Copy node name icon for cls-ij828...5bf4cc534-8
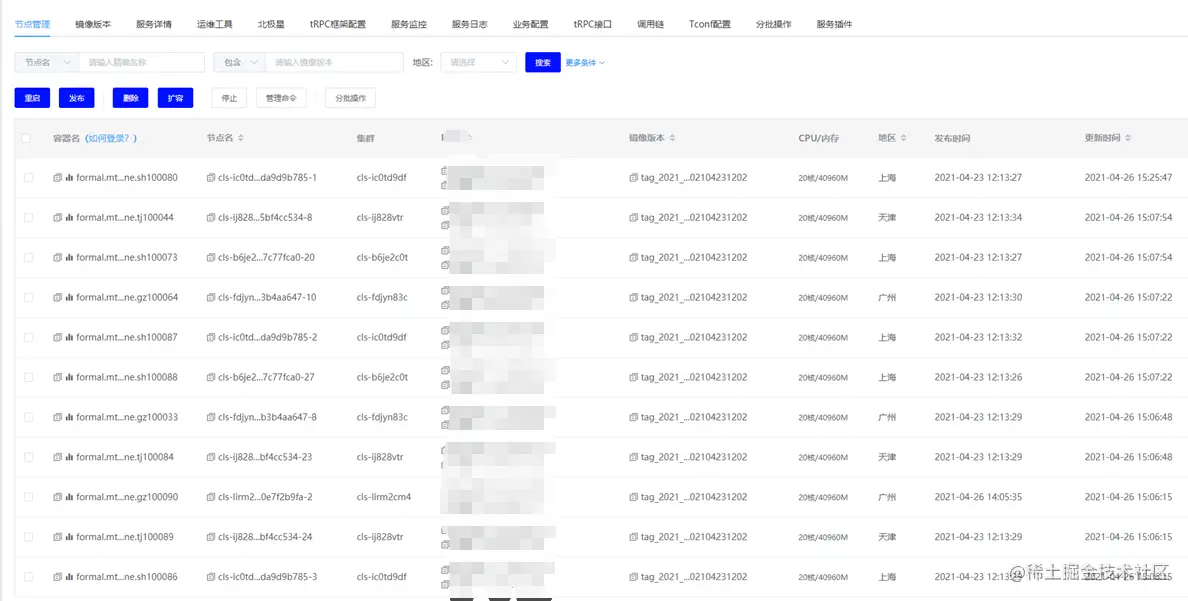The image size is (1188, 601). click(211, 218)
